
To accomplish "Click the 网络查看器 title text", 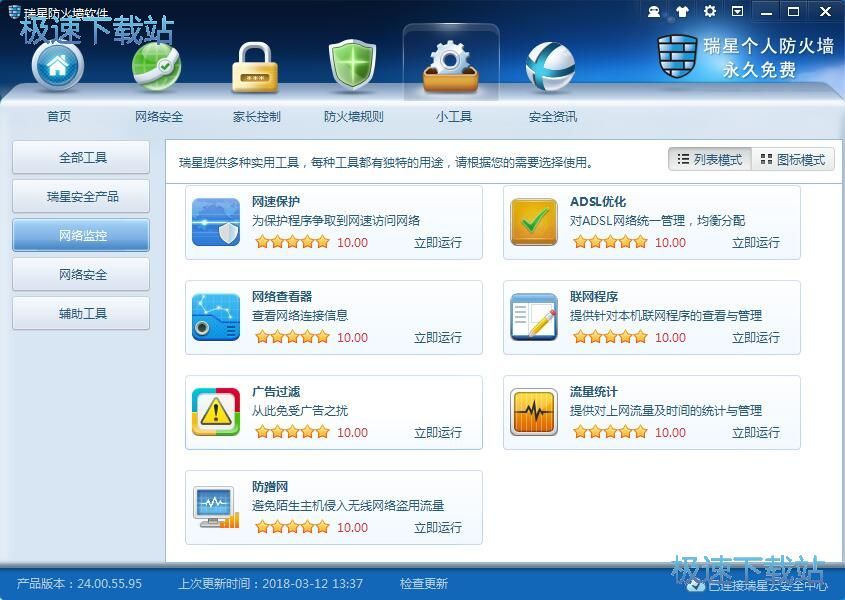I will tap(282, 296).
